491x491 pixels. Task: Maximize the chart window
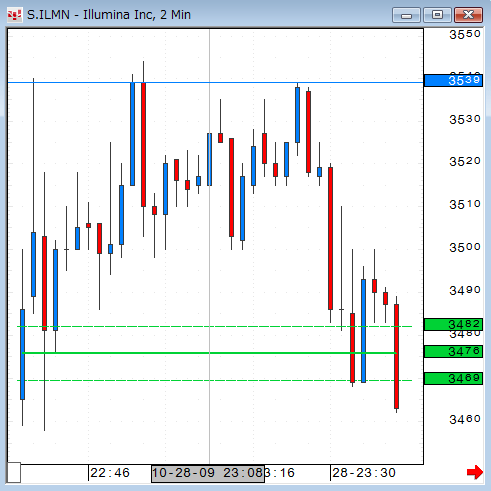pyautogui.click(x=437, y=15)
